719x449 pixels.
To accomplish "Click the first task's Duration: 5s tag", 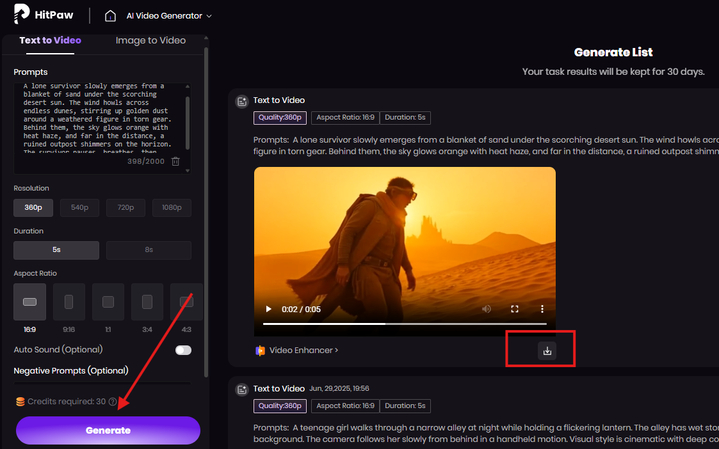I will point(405,117).
